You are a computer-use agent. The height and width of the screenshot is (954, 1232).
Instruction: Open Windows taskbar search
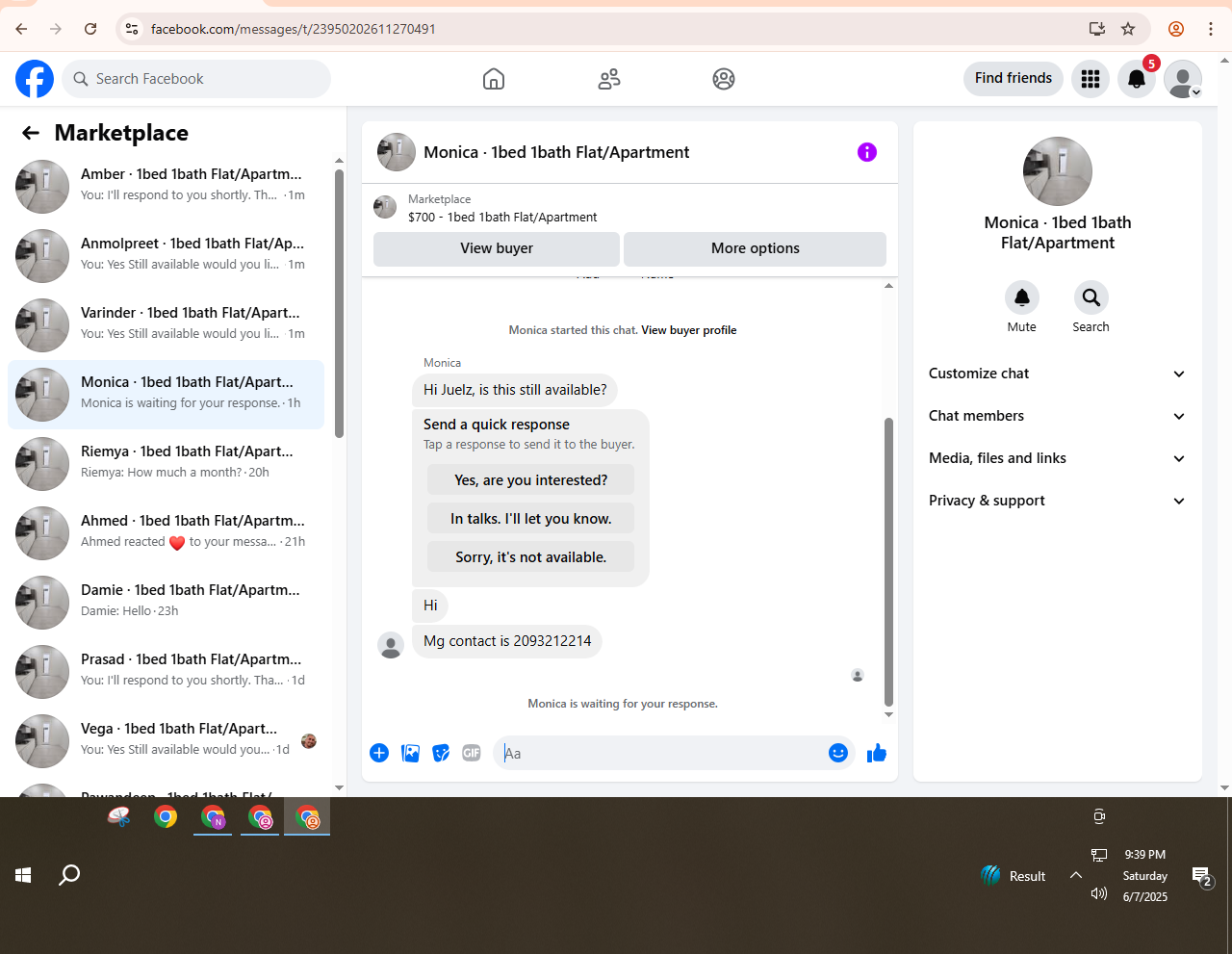pos(69,875)
